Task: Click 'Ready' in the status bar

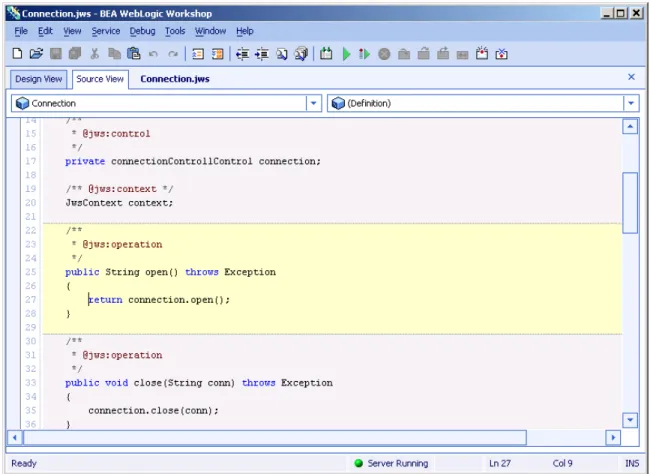Action: tap(24, 463)
